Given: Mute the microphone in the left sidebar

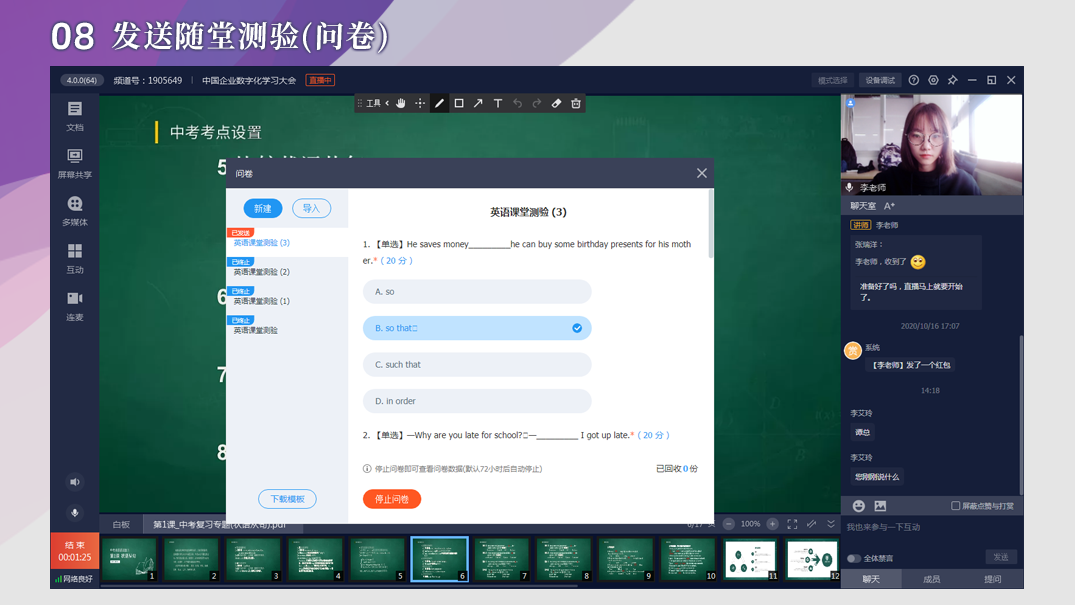Looking at the screenshot, I should [x=75, y=513].
